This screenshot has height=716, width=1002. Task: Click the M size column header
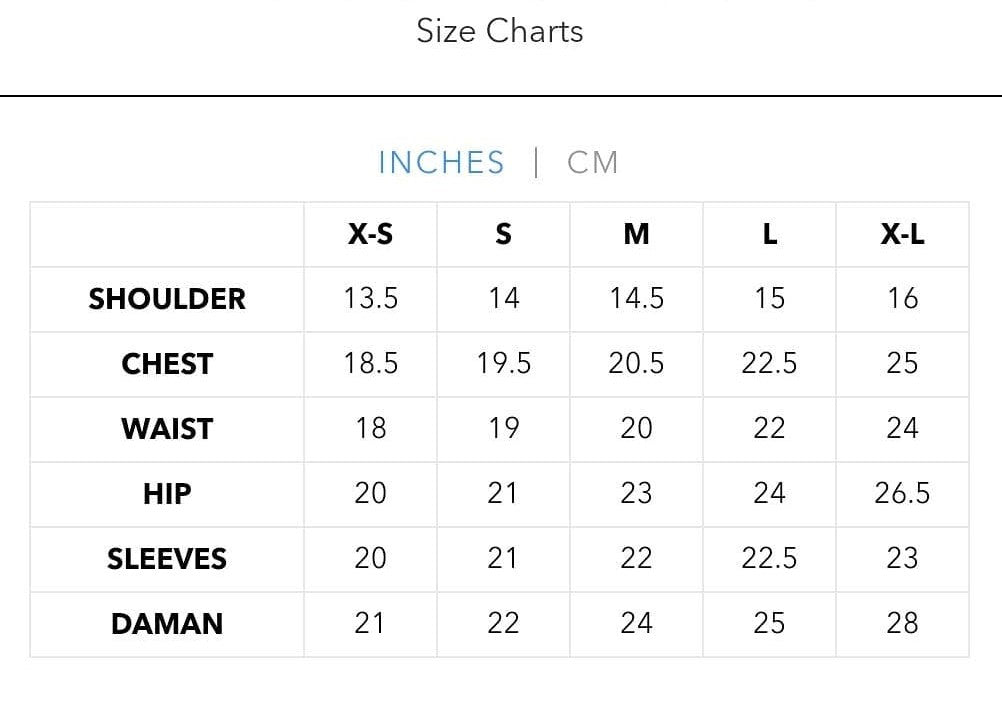click(x=636, y=234)
